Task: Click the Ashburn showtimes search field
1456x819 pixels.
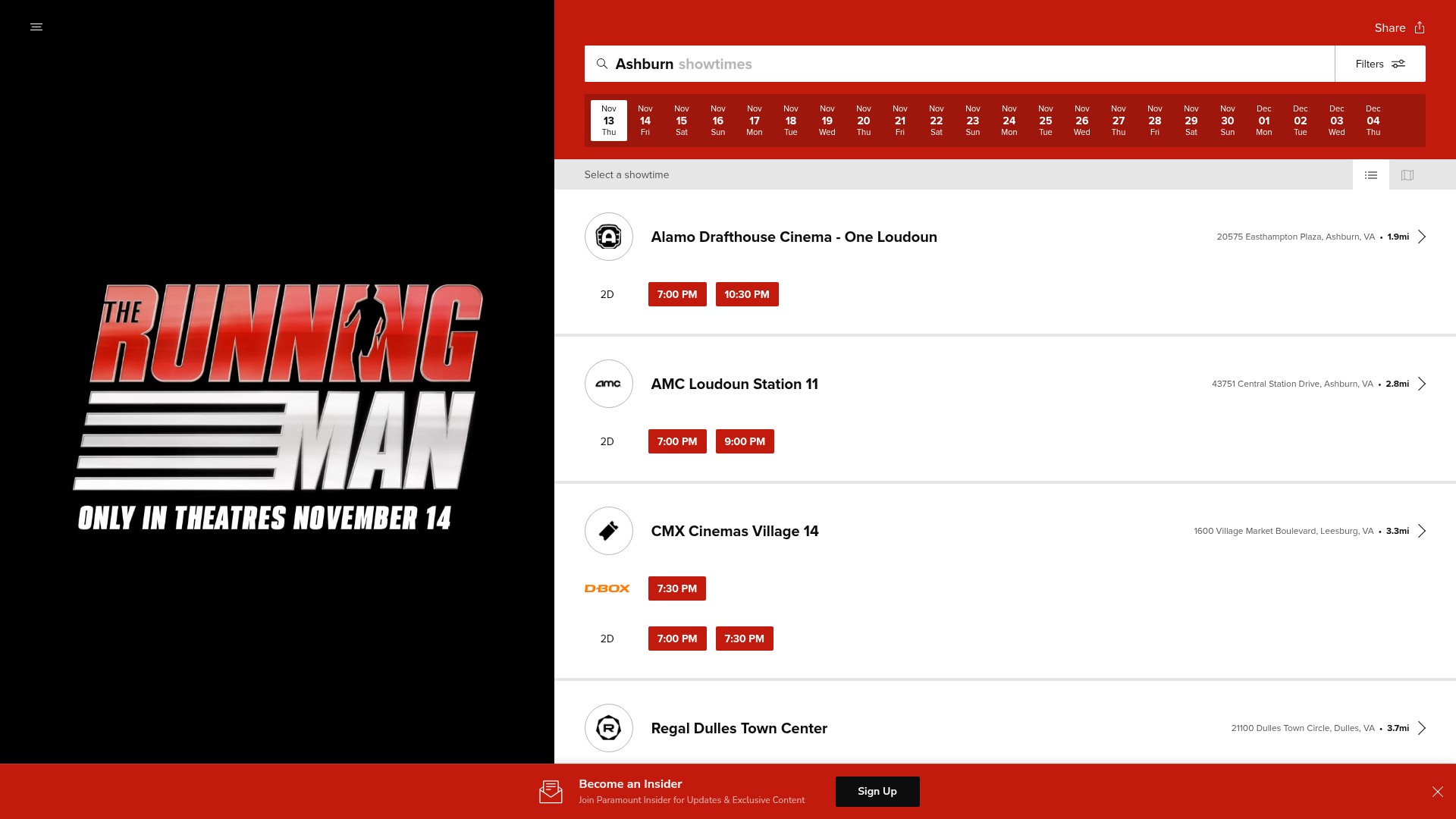Action: point(959,64)
